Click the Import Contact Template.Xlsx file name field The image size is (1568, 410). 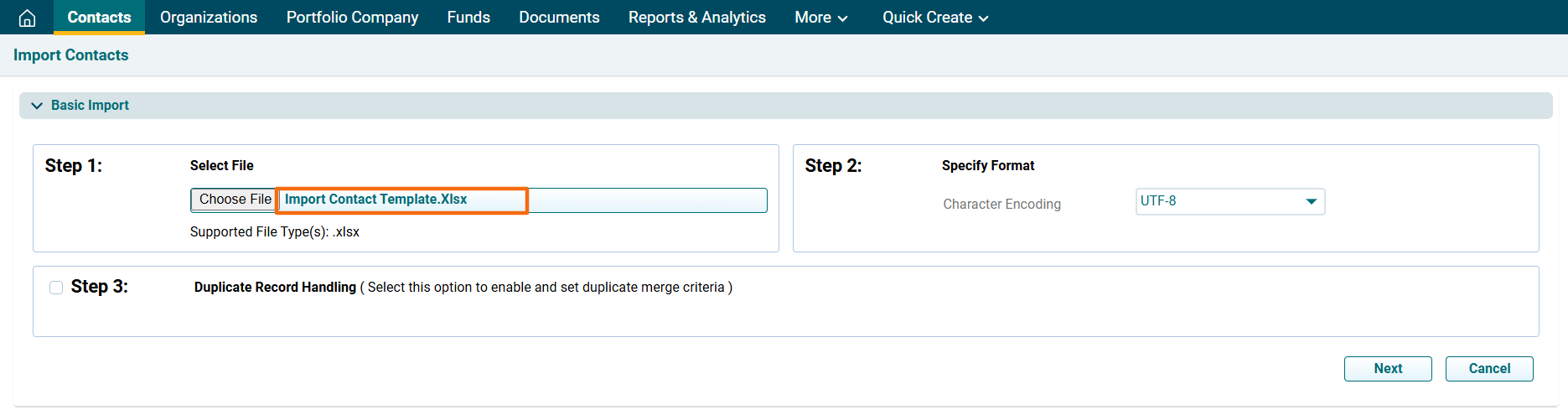[x=402, y=200]
